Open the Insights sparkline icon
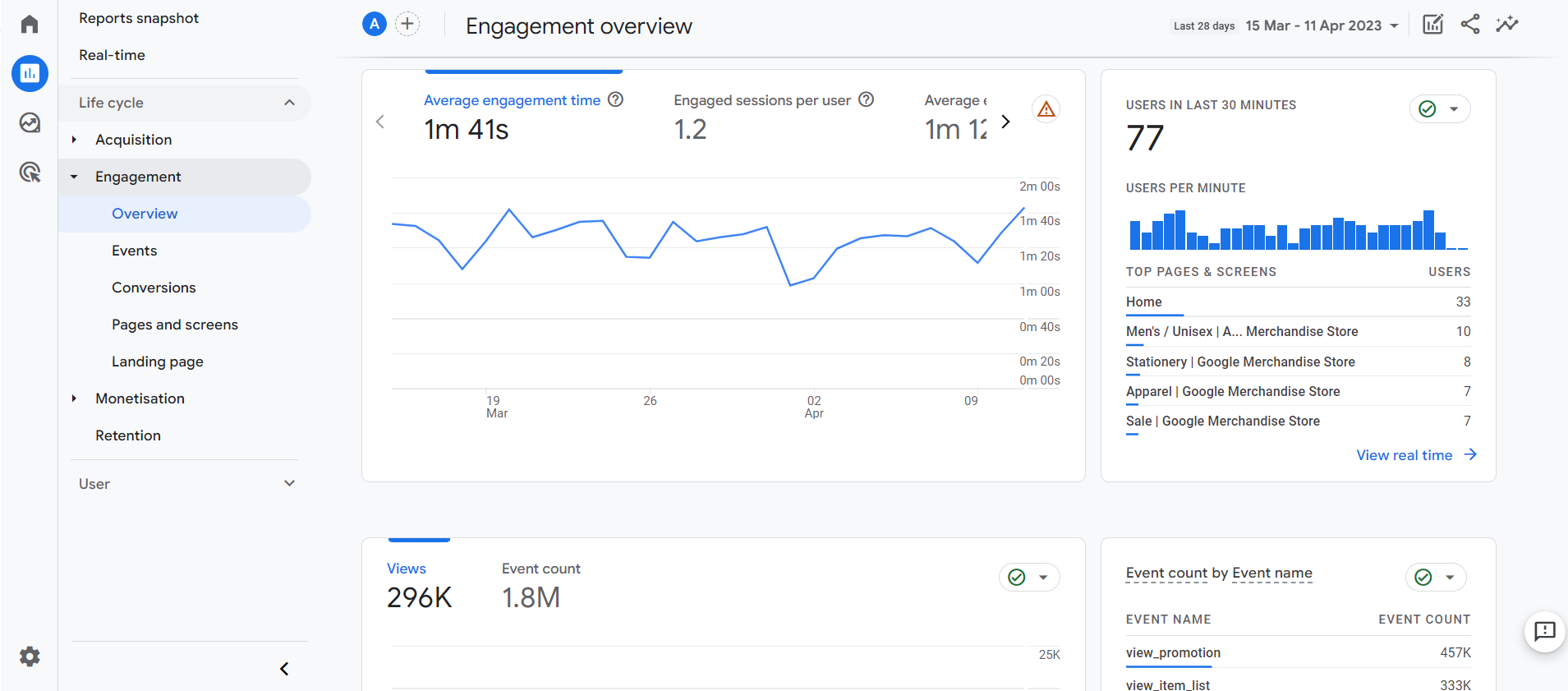 1506,25
